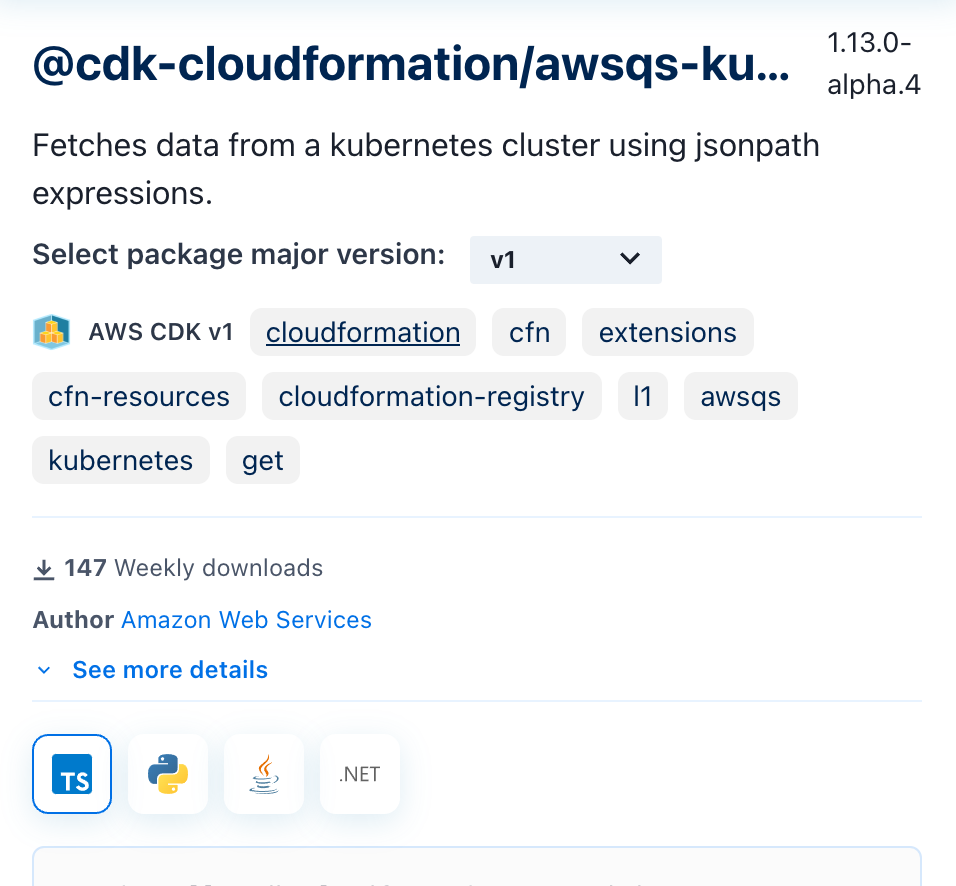The height and width of the screenshot is (886, 956).
Task: Select the .NET language icon
Action: 359,773
